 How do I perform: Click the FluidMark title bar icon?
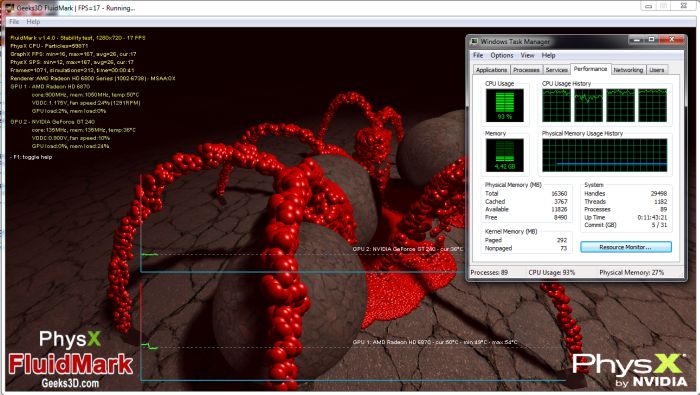(9, 8)
